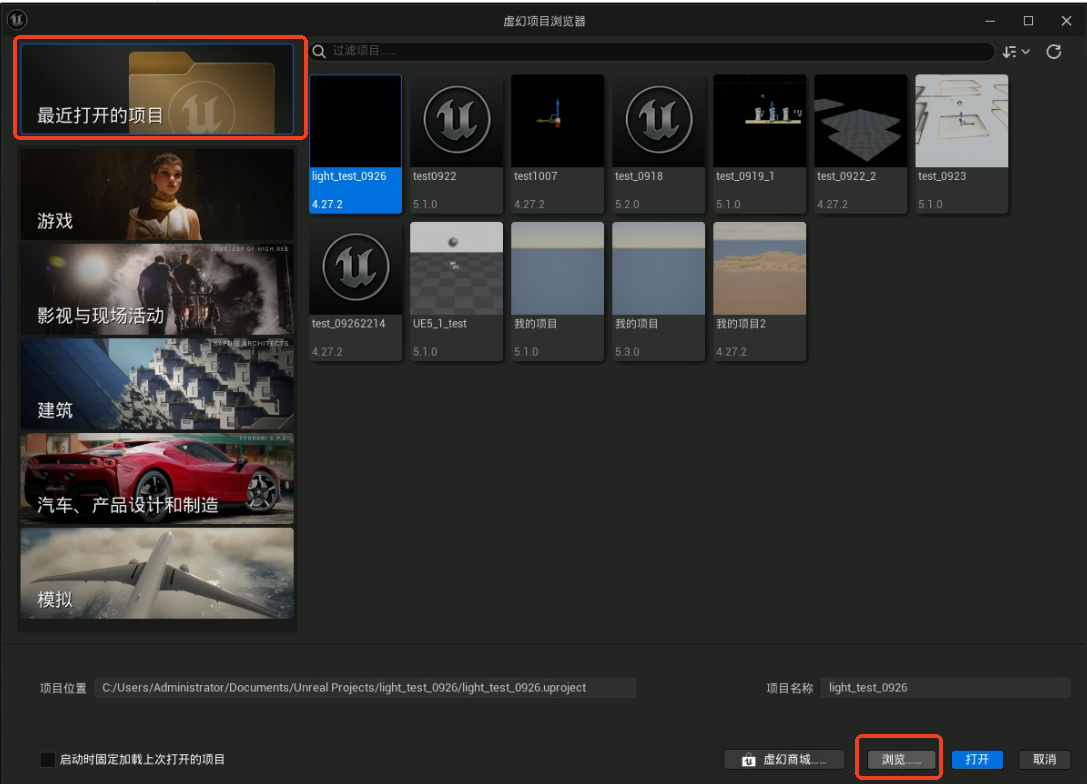Type in the 过滤项目 filter field
The image size is (1087, 784).
[650, 51]
